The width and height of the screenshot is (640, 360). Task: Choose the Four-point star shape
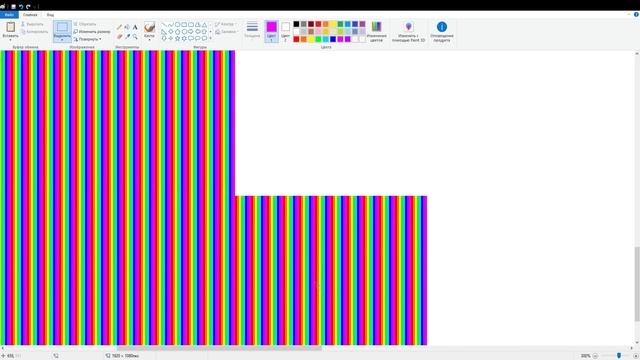point(171,38)
